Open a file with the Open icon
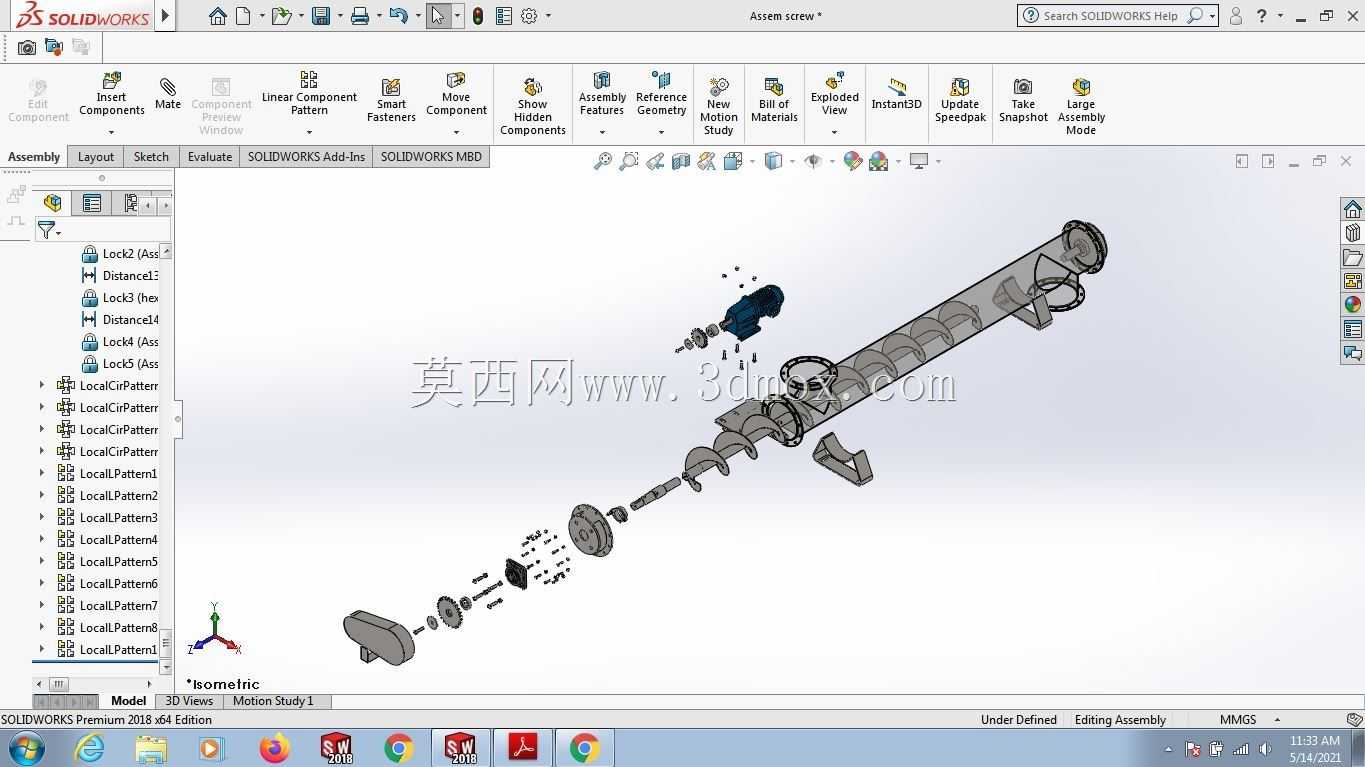 coord(281,16)
